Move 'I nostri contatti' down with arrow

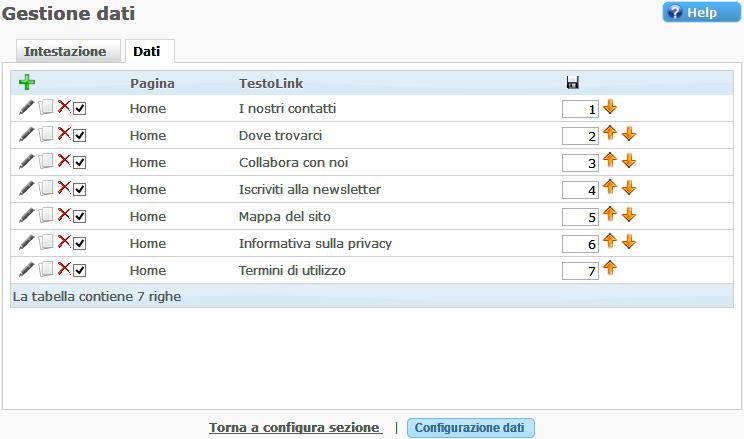click(610, 107)
